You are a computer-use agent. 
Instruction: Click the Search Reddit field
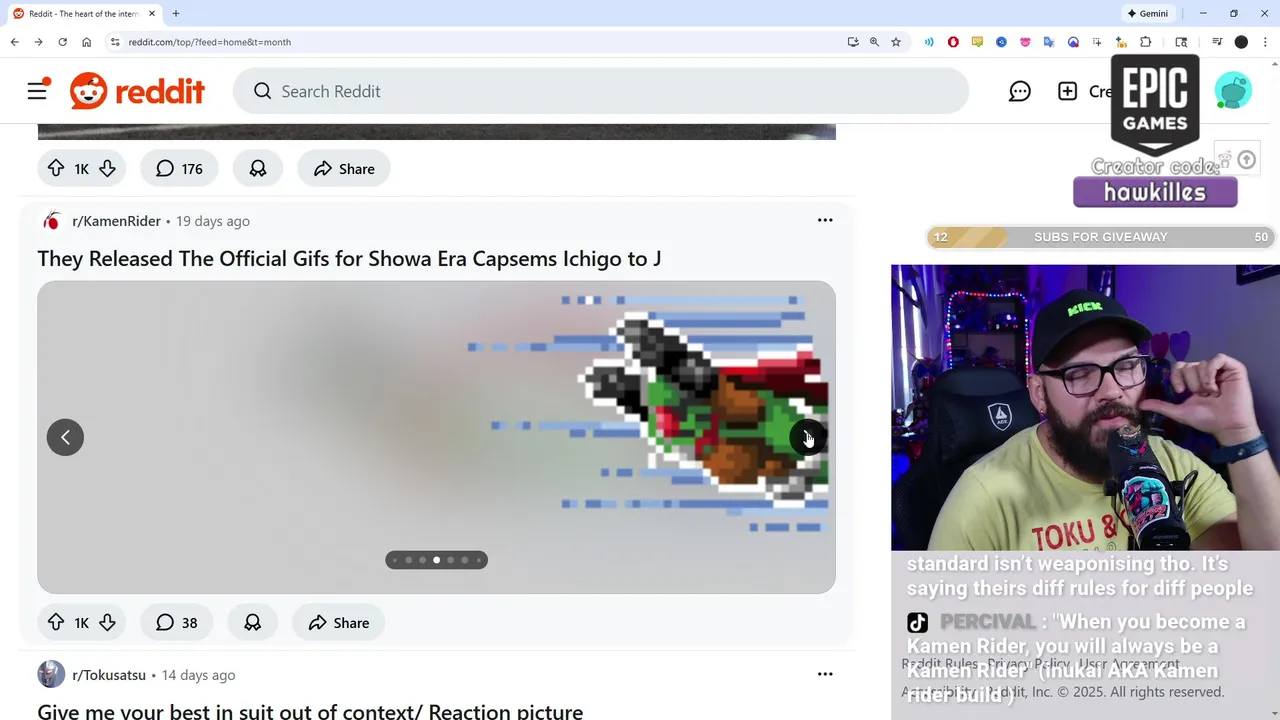pyautogui.click(x=601, y=91)
